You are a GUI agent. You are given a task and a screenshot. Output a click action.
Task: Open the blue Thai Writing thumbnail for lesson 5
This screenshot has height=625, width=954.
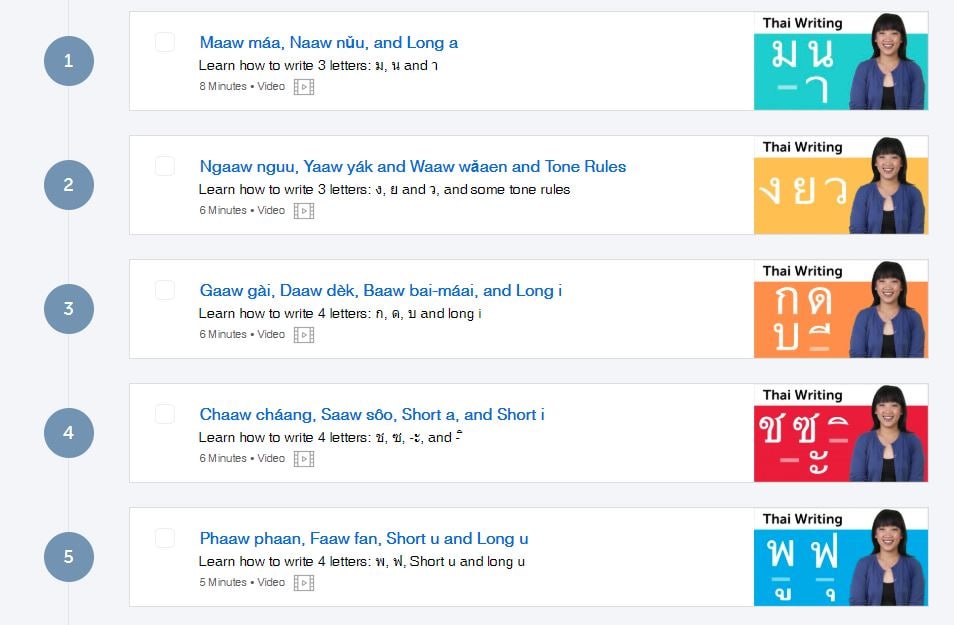[x=840, y=557]
